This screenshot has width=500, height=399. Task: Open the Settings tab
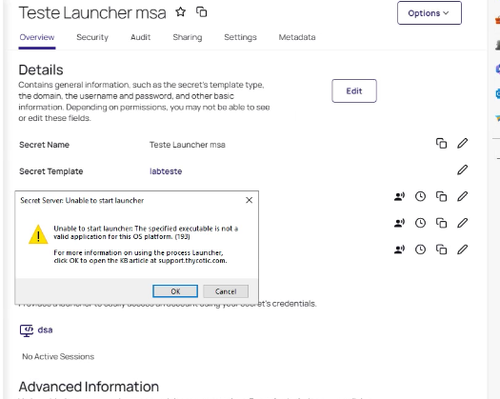coord(240,37)
